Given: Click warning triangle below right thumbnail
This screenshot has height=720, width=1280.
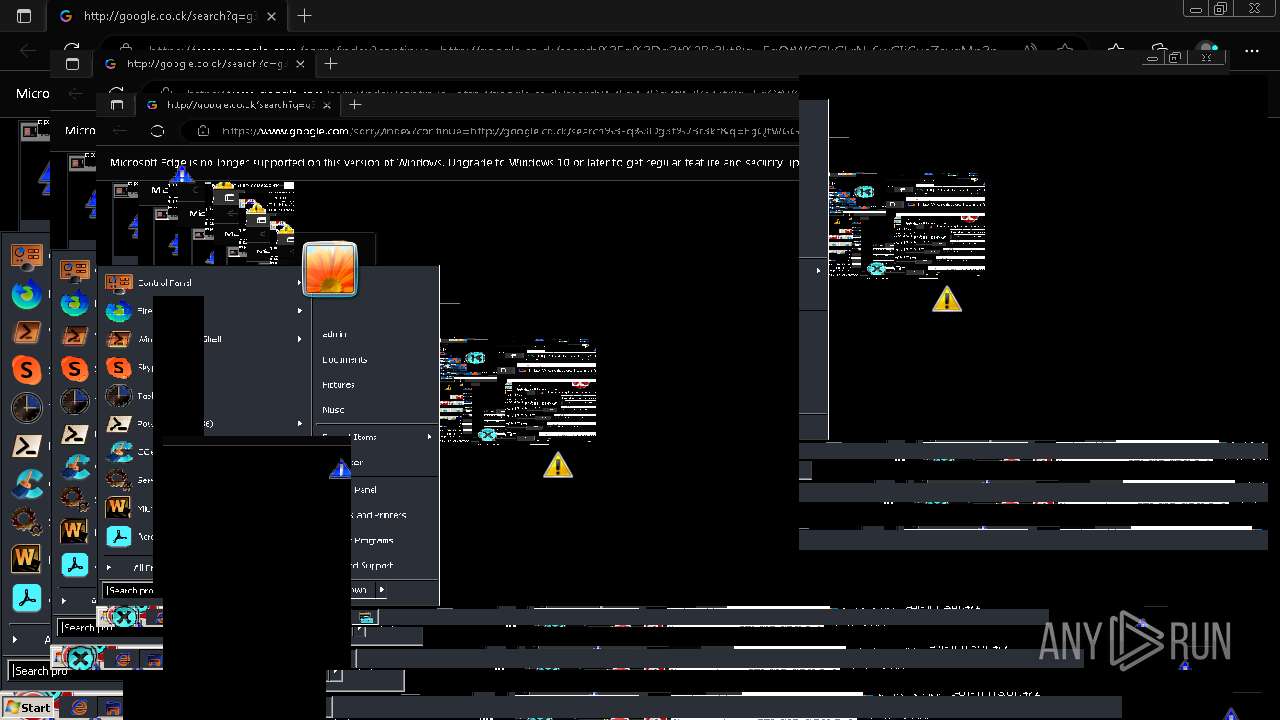Looking at the screenshot, I should point(947,299).
